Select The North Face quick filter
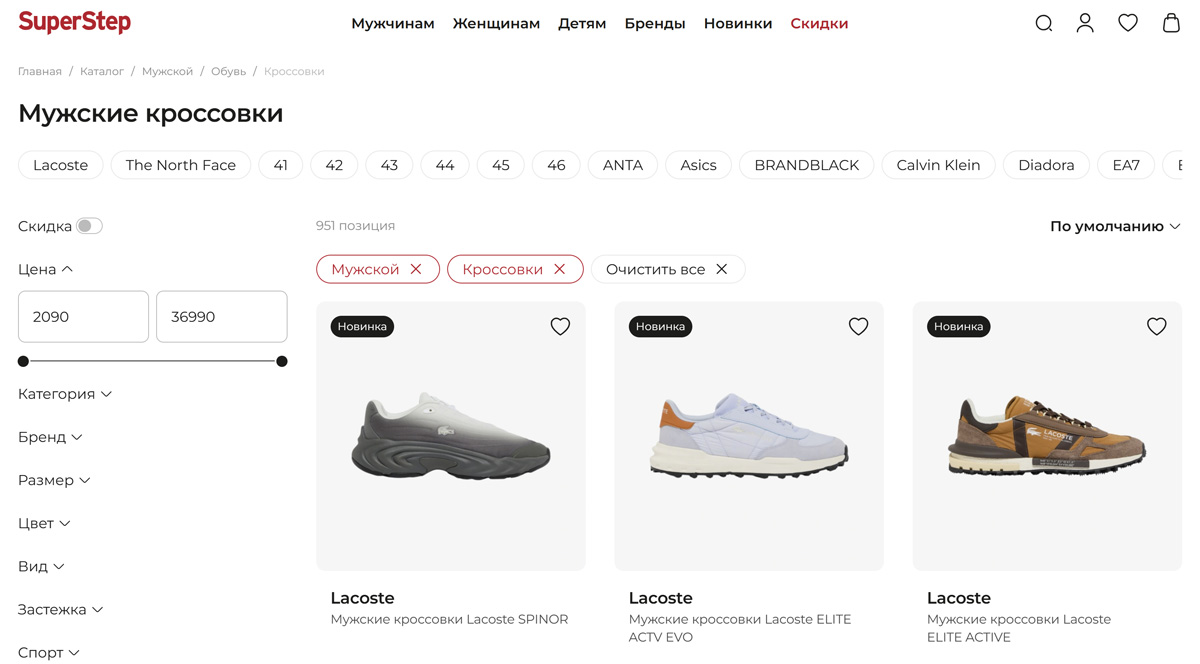Viewport: 1200px width, 664px height. tap(181, 165)
